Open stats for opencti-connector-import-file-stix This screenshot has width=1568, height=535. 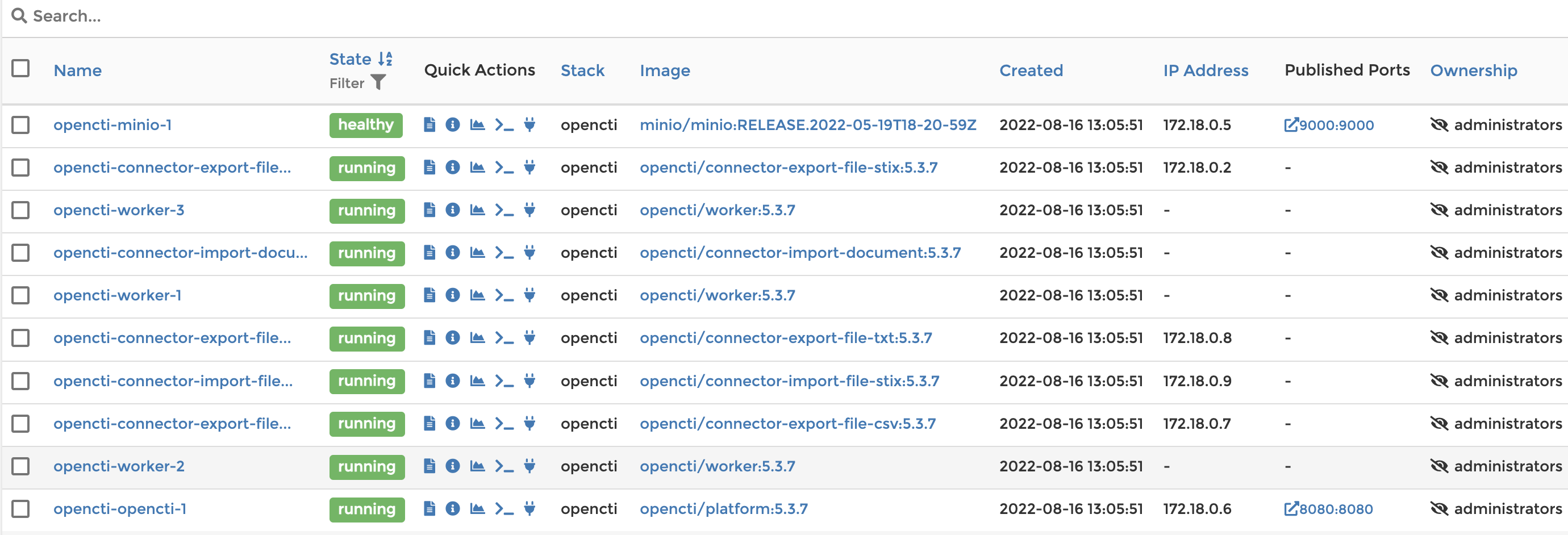coord(478,381)
